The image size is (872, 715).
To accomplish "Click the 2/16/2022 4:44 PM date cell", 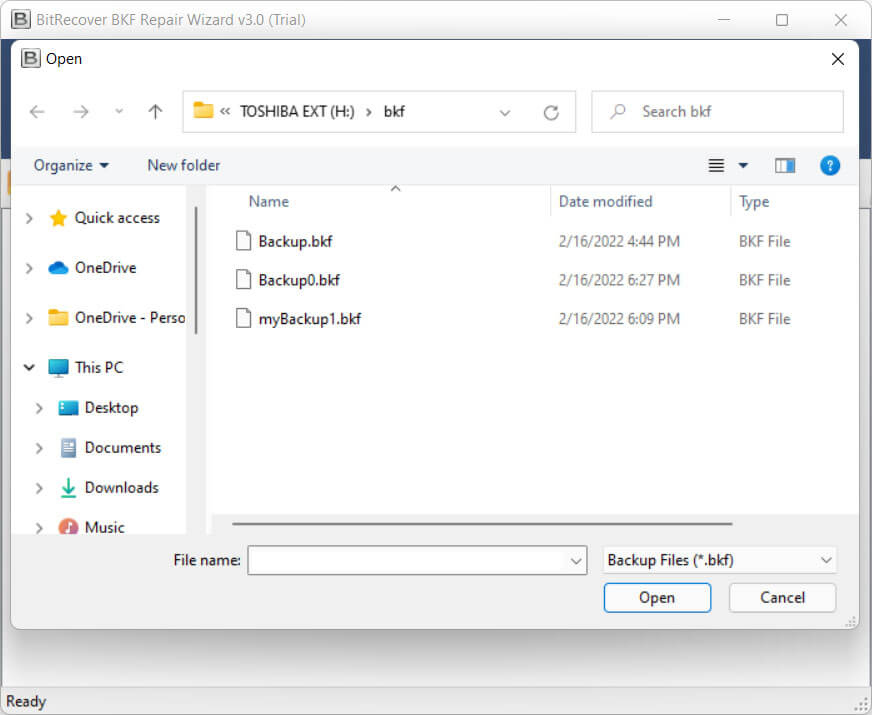I will tap(619, 241).
